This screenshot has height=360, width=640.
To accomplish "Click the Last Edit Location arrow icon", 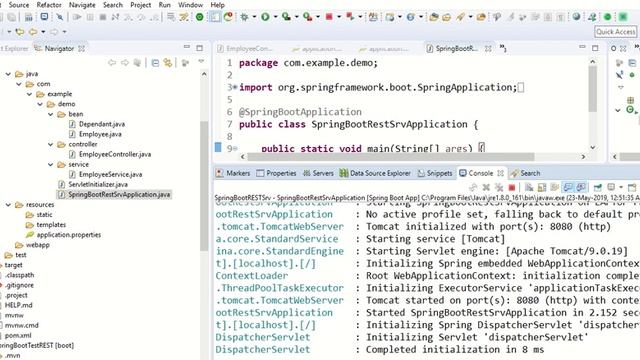I will (19, 31).
